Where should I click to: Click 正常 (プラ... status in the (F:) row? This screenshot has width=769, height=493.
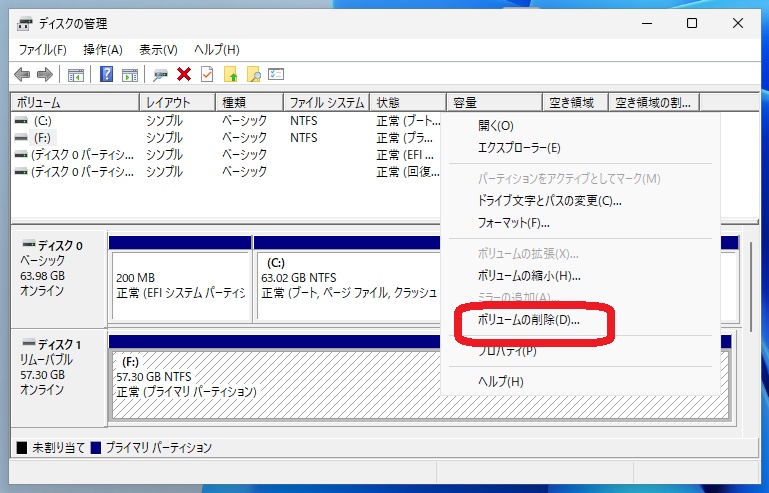coord(405,138)
